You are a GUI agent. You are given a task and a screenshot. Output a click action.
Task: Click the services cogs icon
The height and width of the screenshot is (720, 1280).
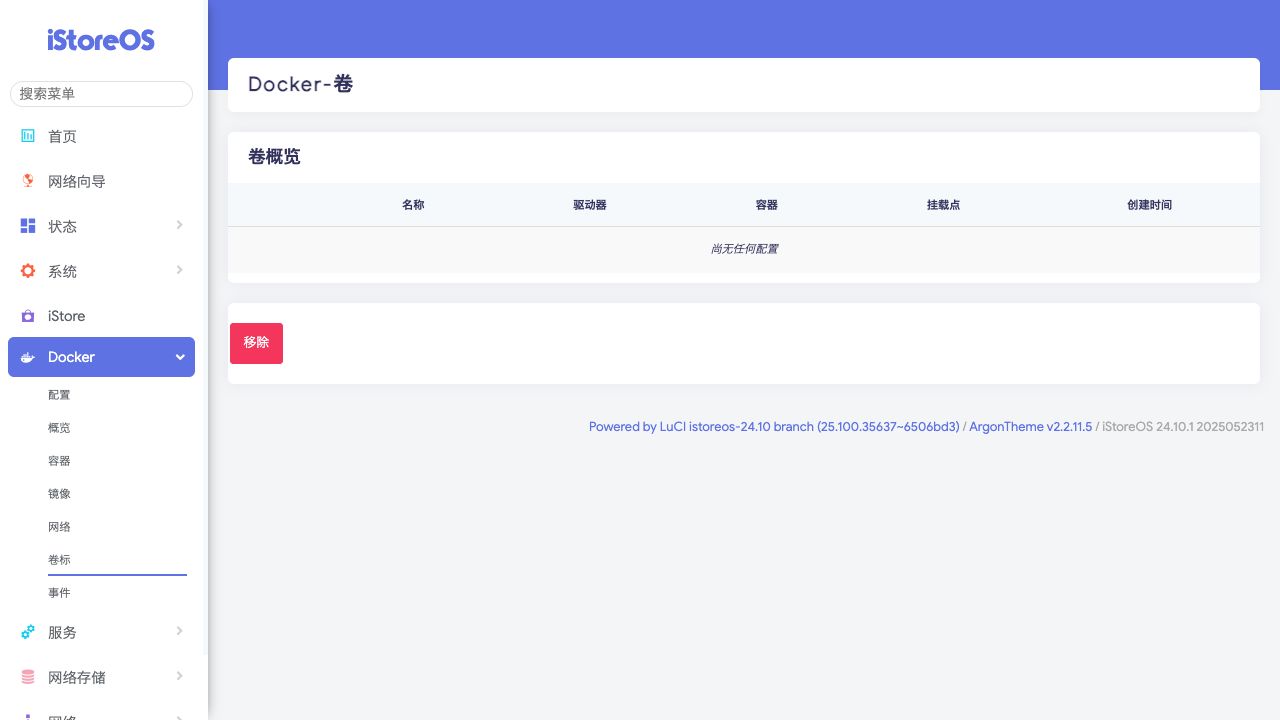(x=28, y=632)
